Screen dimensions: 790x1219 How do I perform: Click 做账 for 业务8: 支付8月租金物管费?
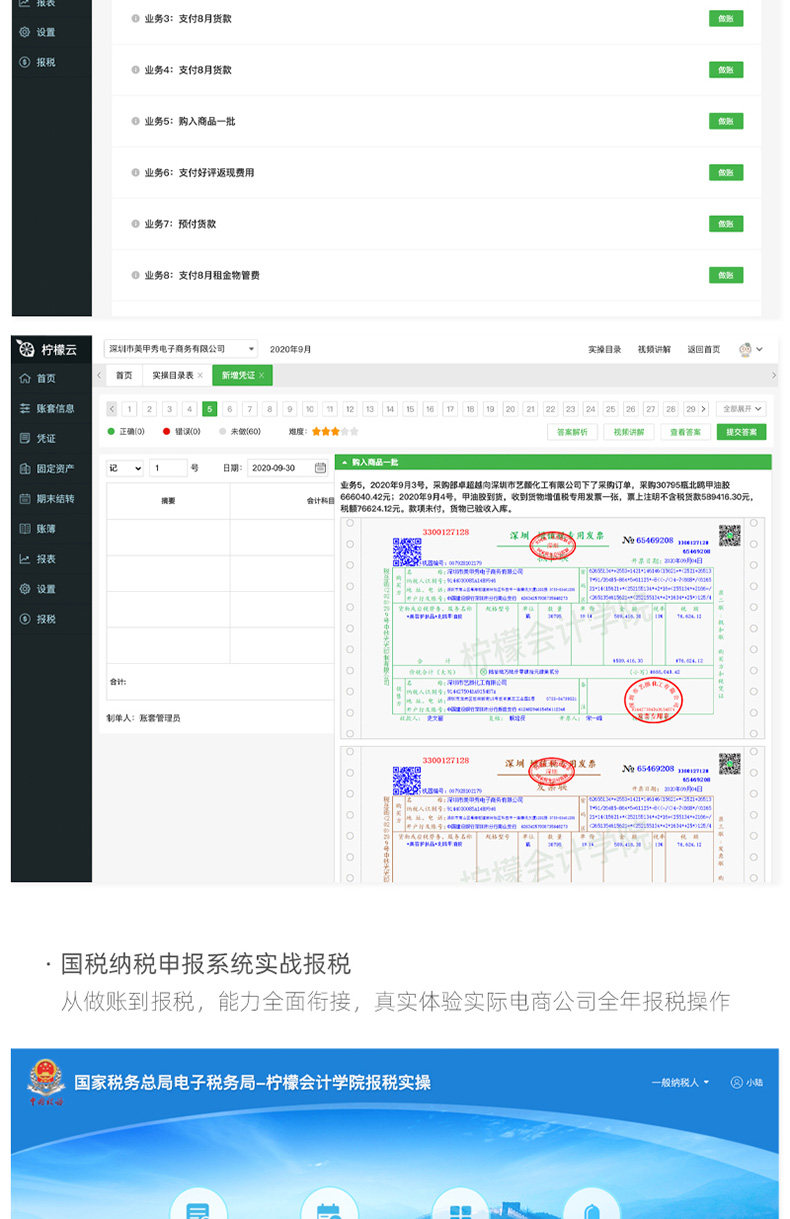tap(726, 275)
